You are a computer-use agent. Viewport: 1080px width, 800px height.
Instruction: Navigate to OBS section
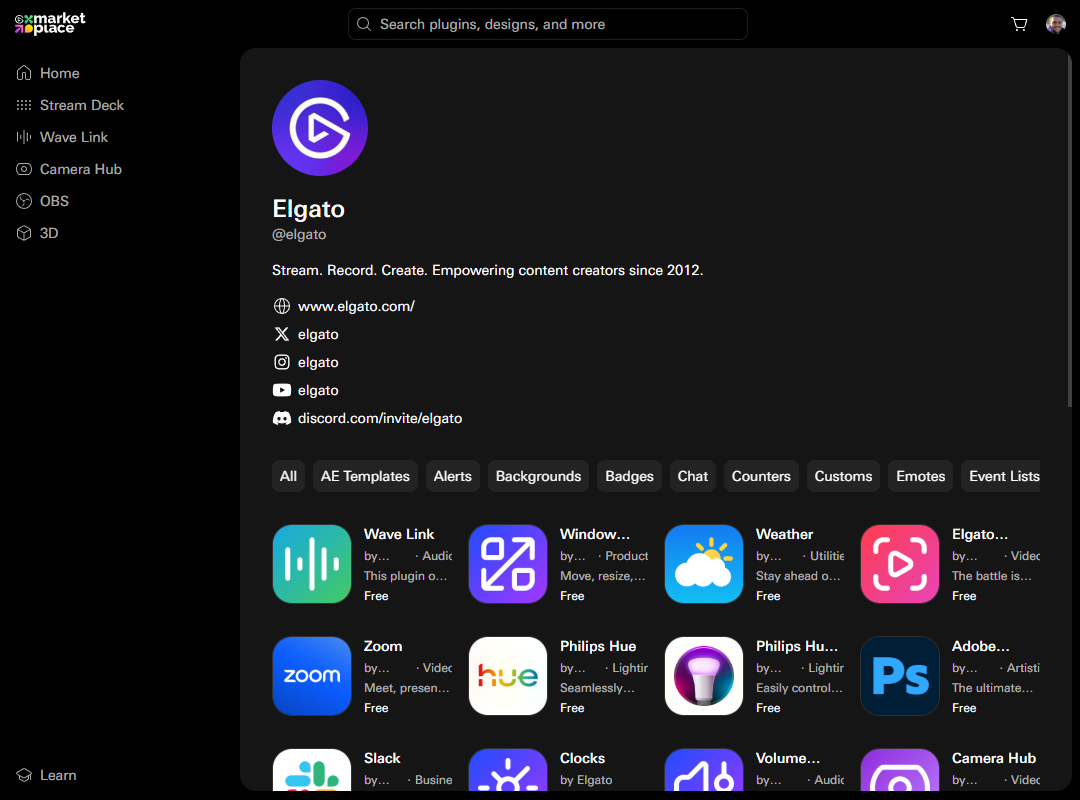click(54, 201)
